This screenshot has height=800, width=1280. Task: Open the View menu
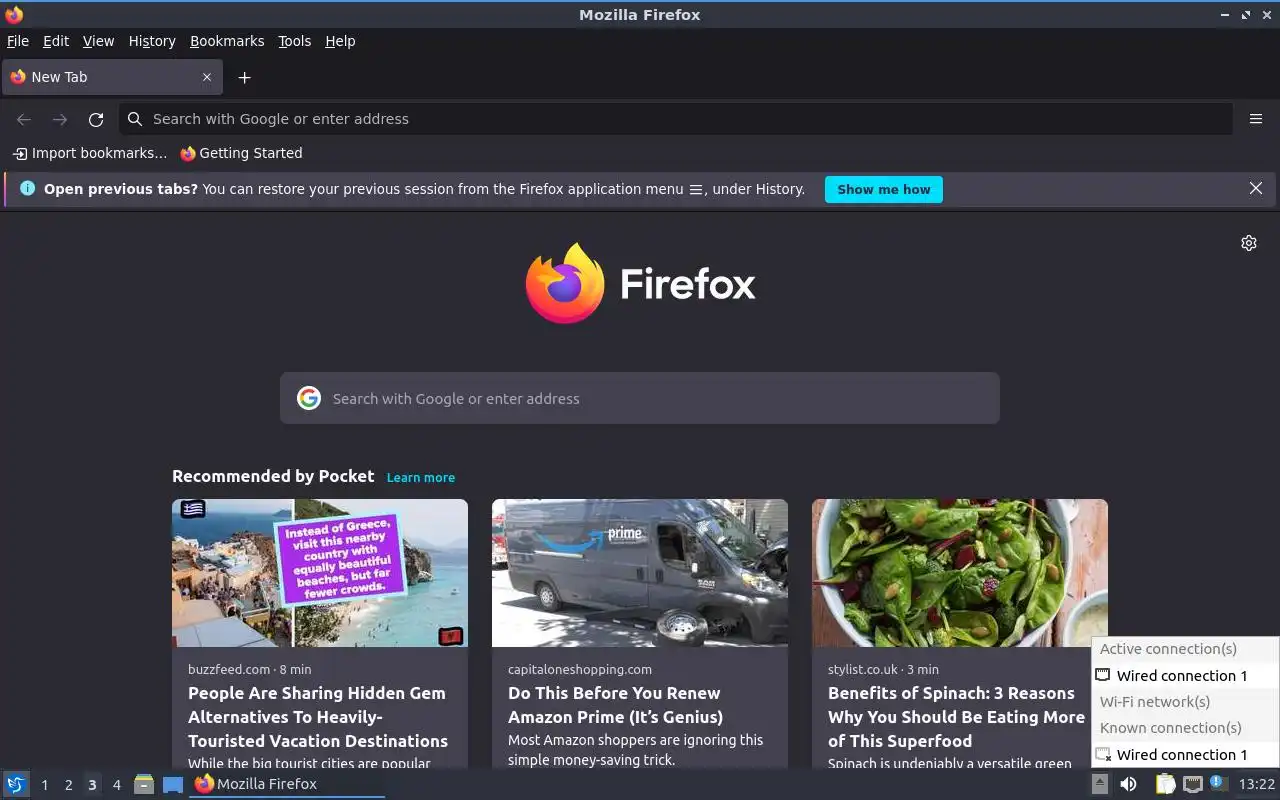(98, 41)
